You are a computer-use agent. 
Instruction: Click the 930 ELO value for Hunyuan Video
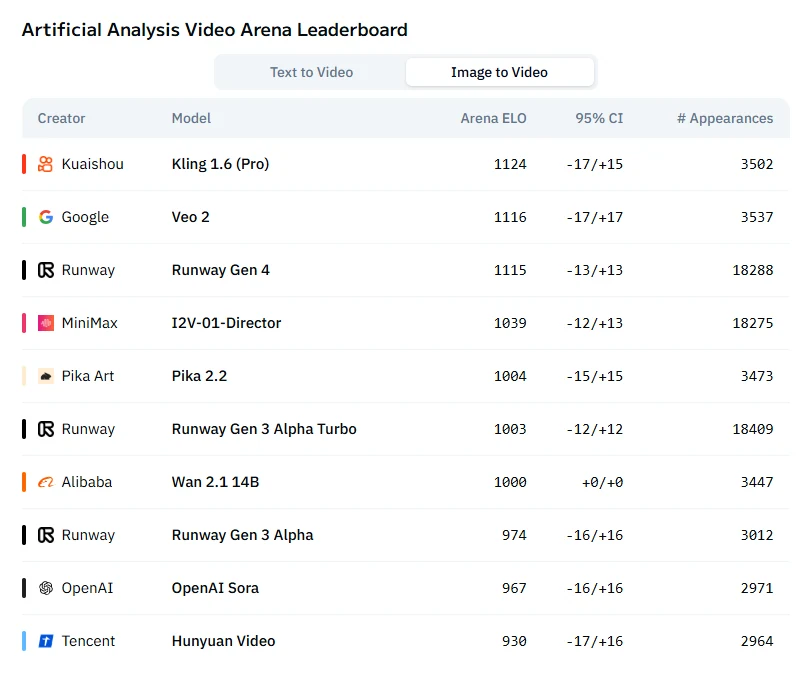[514, 641]
